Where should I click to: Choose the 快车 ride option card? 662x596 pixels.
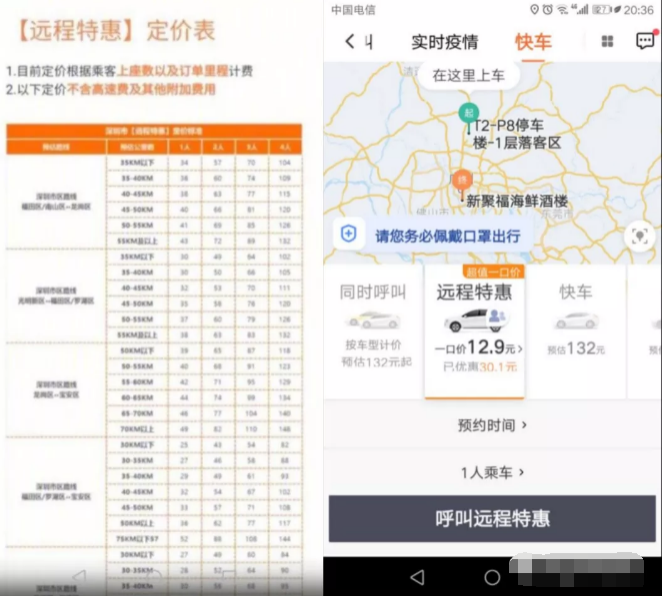(x=576, y=331)
